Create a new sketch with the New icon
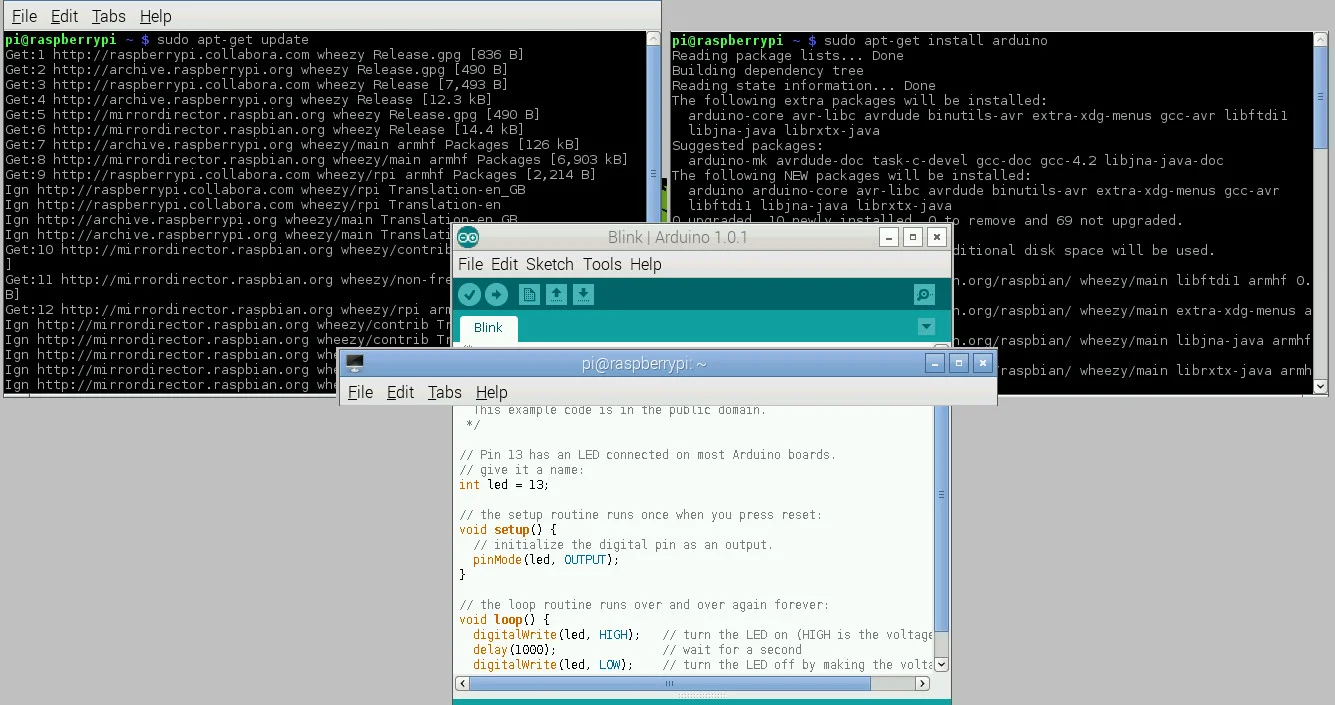Screen dimensions: 1335x705 (x=529, y=294)
